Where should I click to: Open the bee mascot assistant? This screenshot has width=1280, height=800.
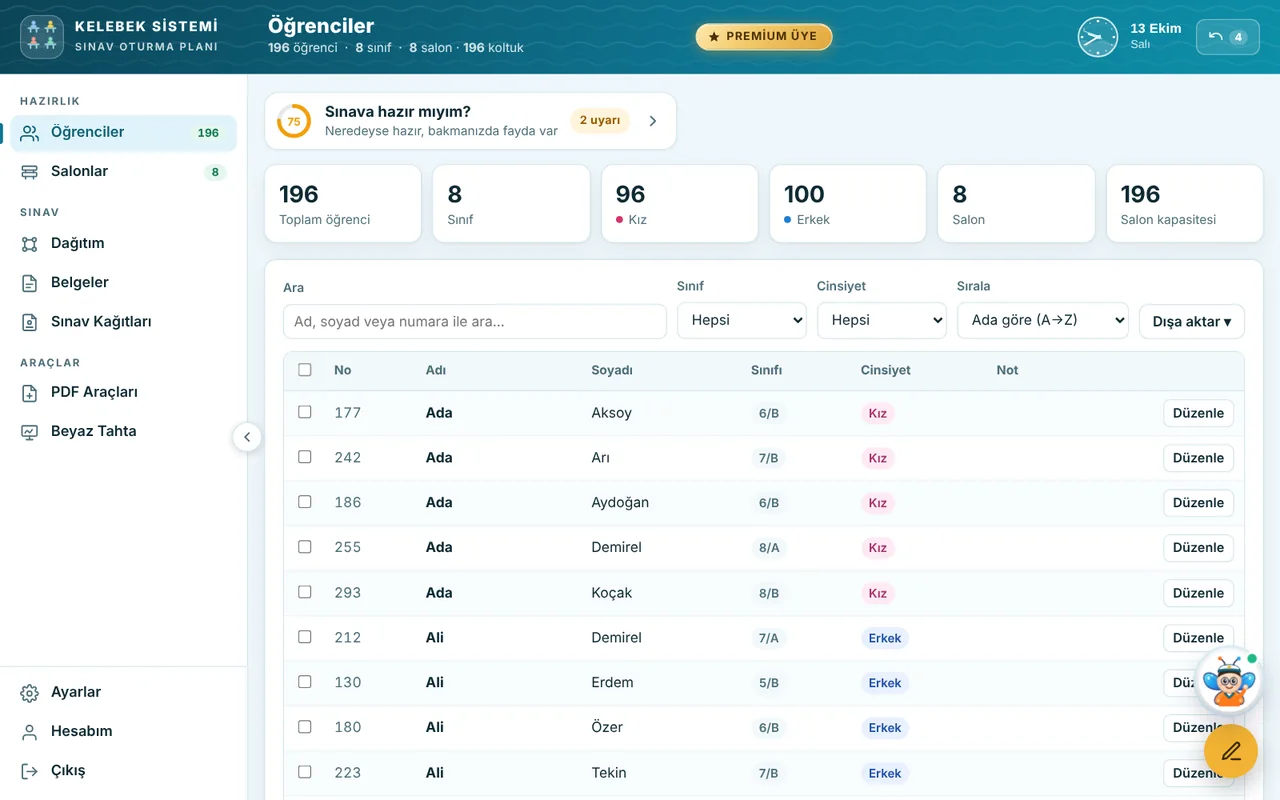pos(1229,680)
